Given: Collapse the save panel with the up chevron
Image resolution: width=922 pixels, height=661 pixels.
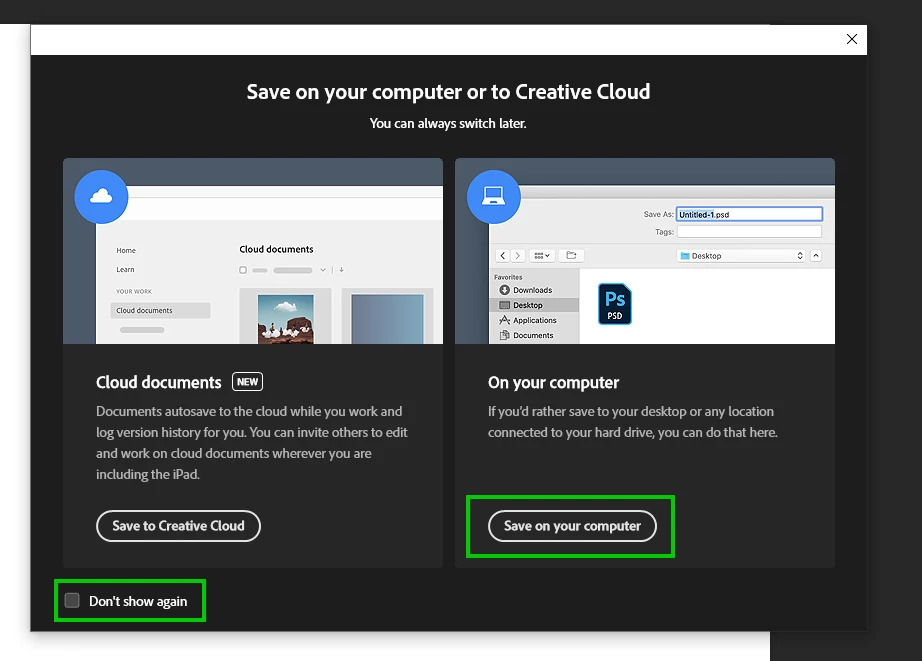Looking at the screenshot, I should [816, 256].
